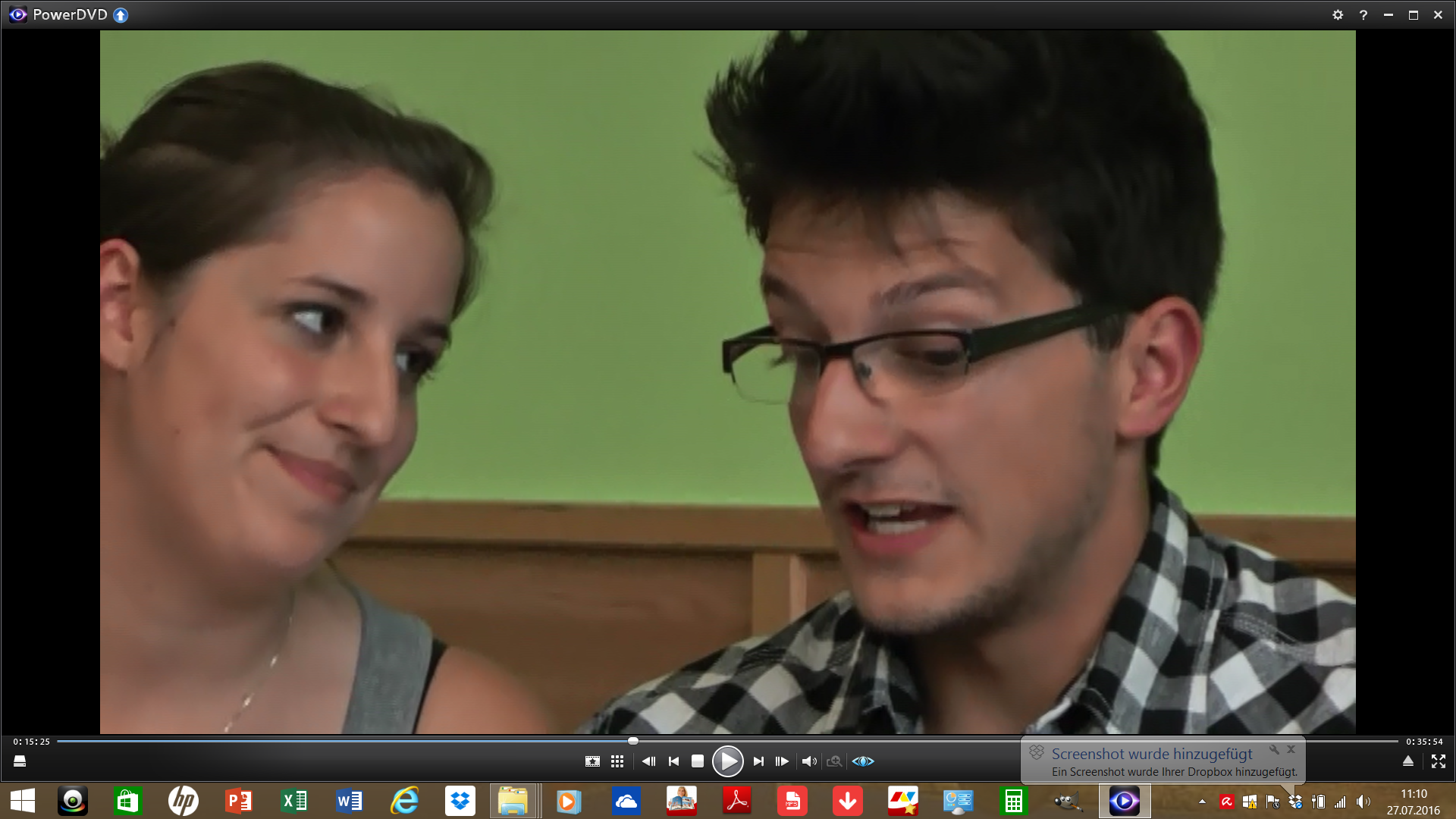The height and width of the screenshot is (819, 1456).
Task: Step forward one frame
Action: (x=782, y=761)
